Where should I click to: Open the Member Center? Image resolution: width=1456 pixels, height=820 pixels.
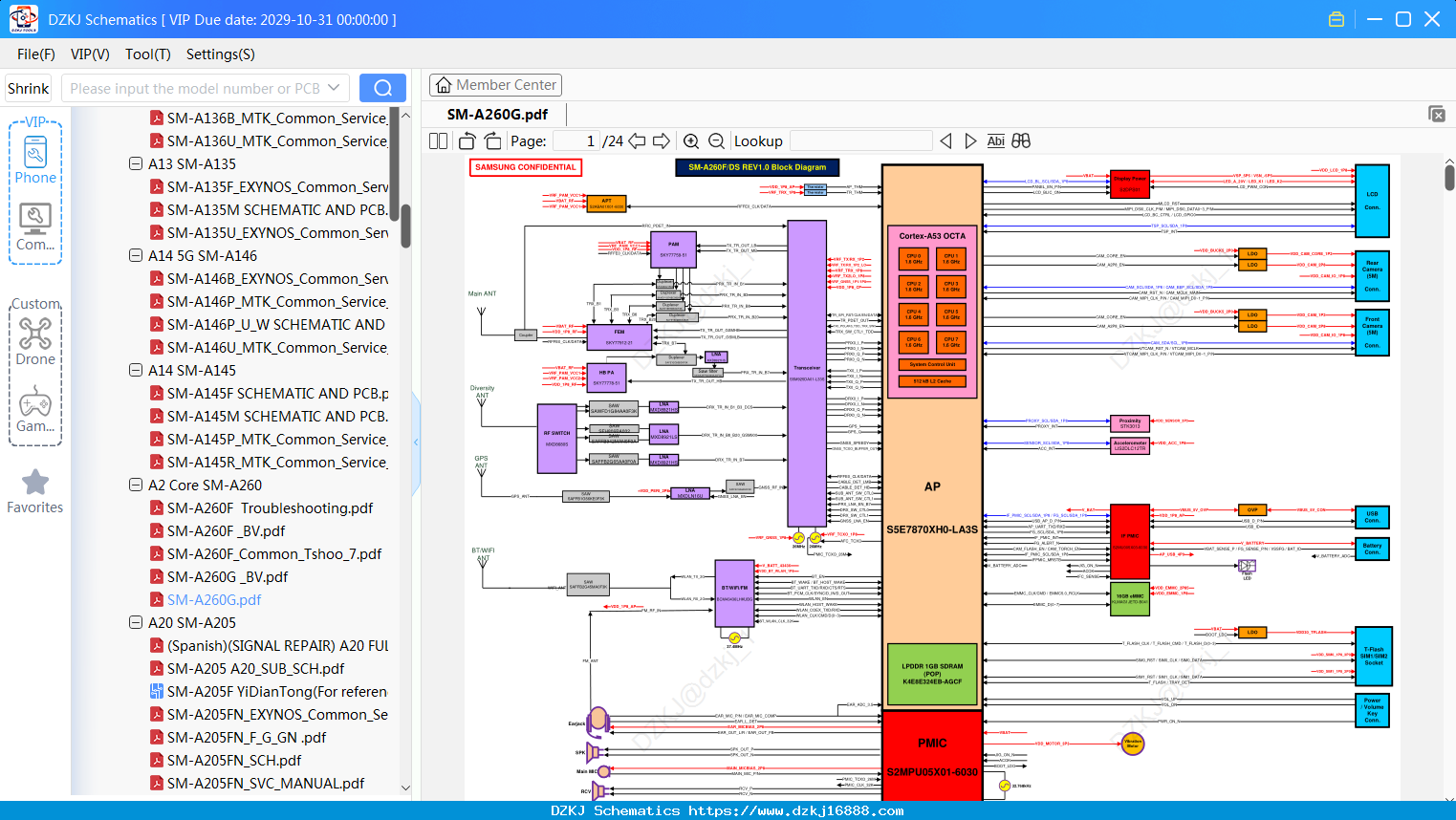(495, 85)
